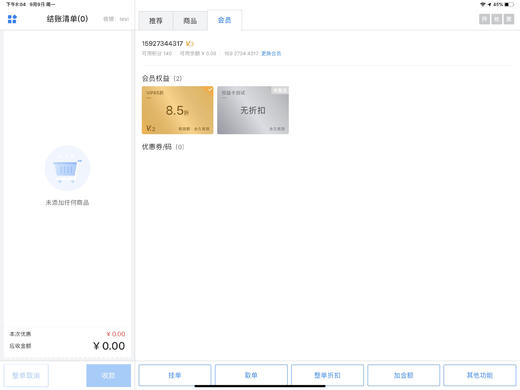Click the 取单 button

pos(251,375)
